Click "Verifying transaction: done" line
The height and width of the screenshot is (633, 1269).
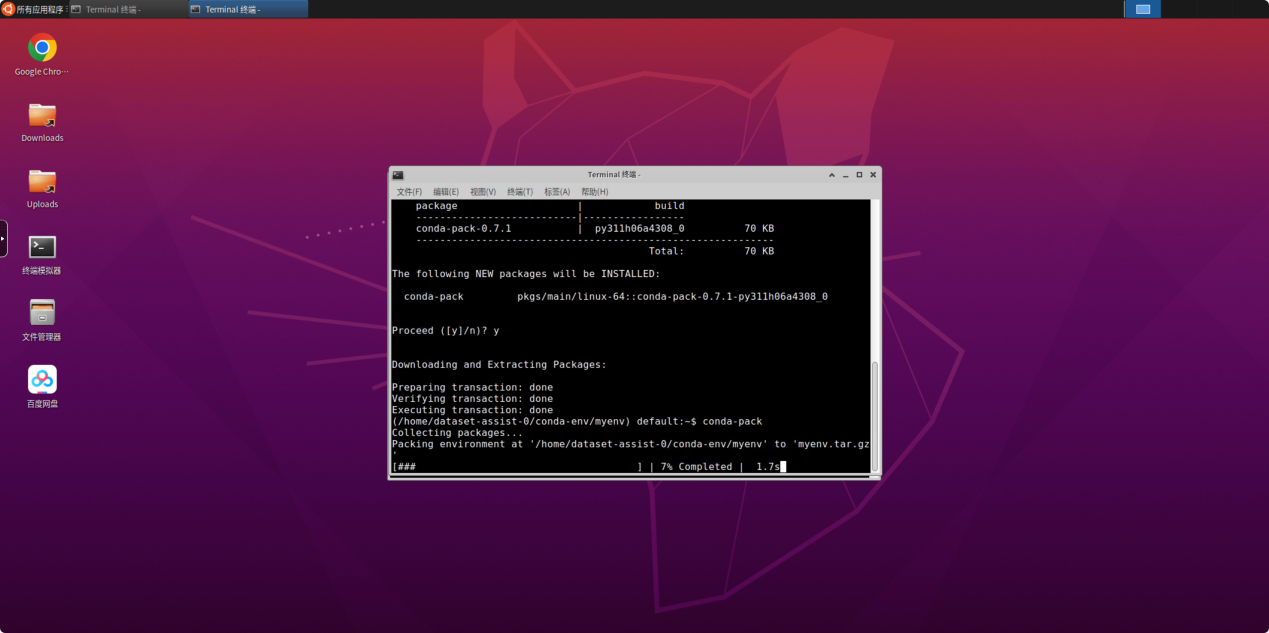point(472,399)
